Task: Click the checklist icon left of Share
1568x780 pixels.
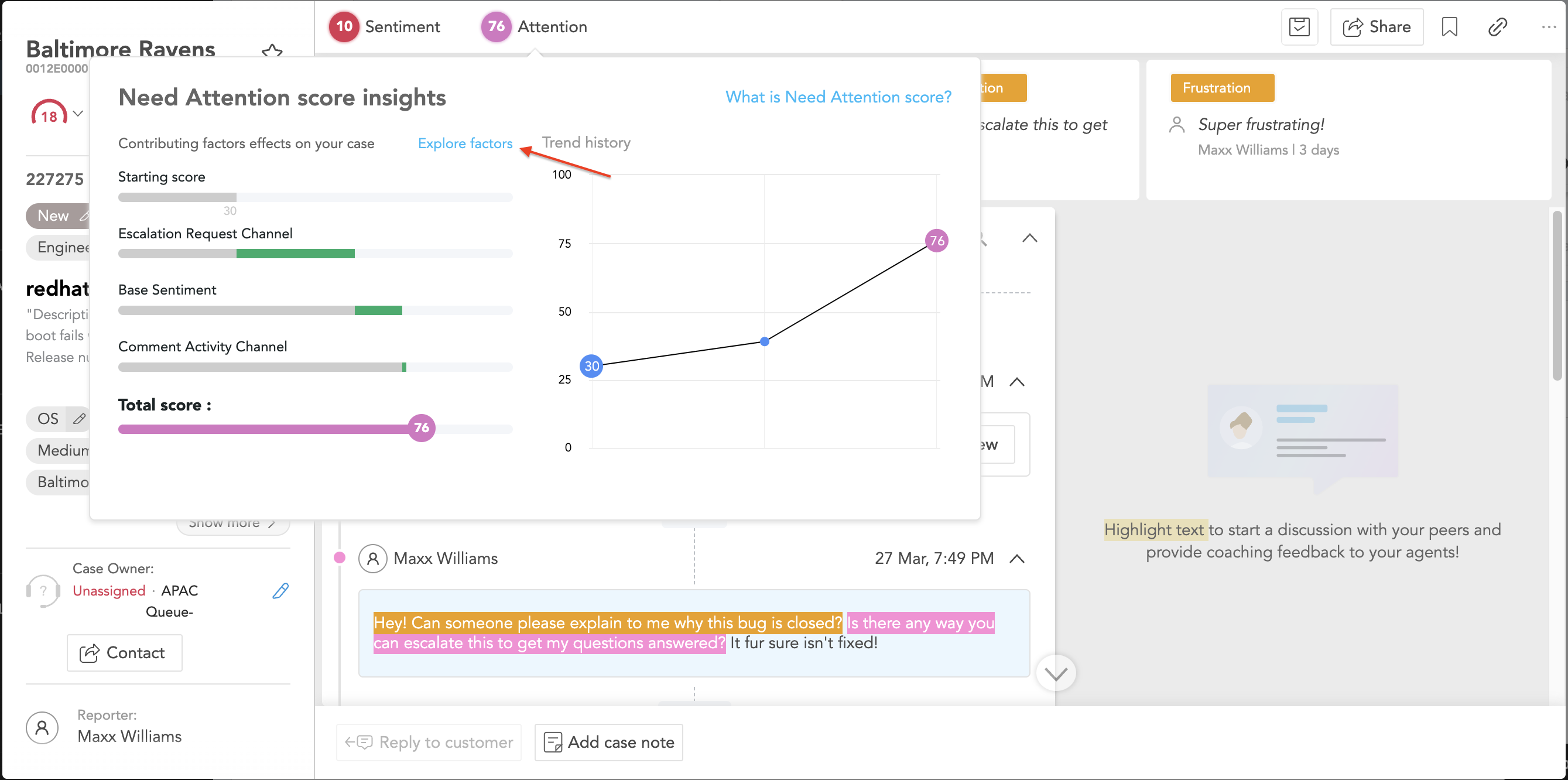Action: pyautogui.click(x=1299, y=27)
